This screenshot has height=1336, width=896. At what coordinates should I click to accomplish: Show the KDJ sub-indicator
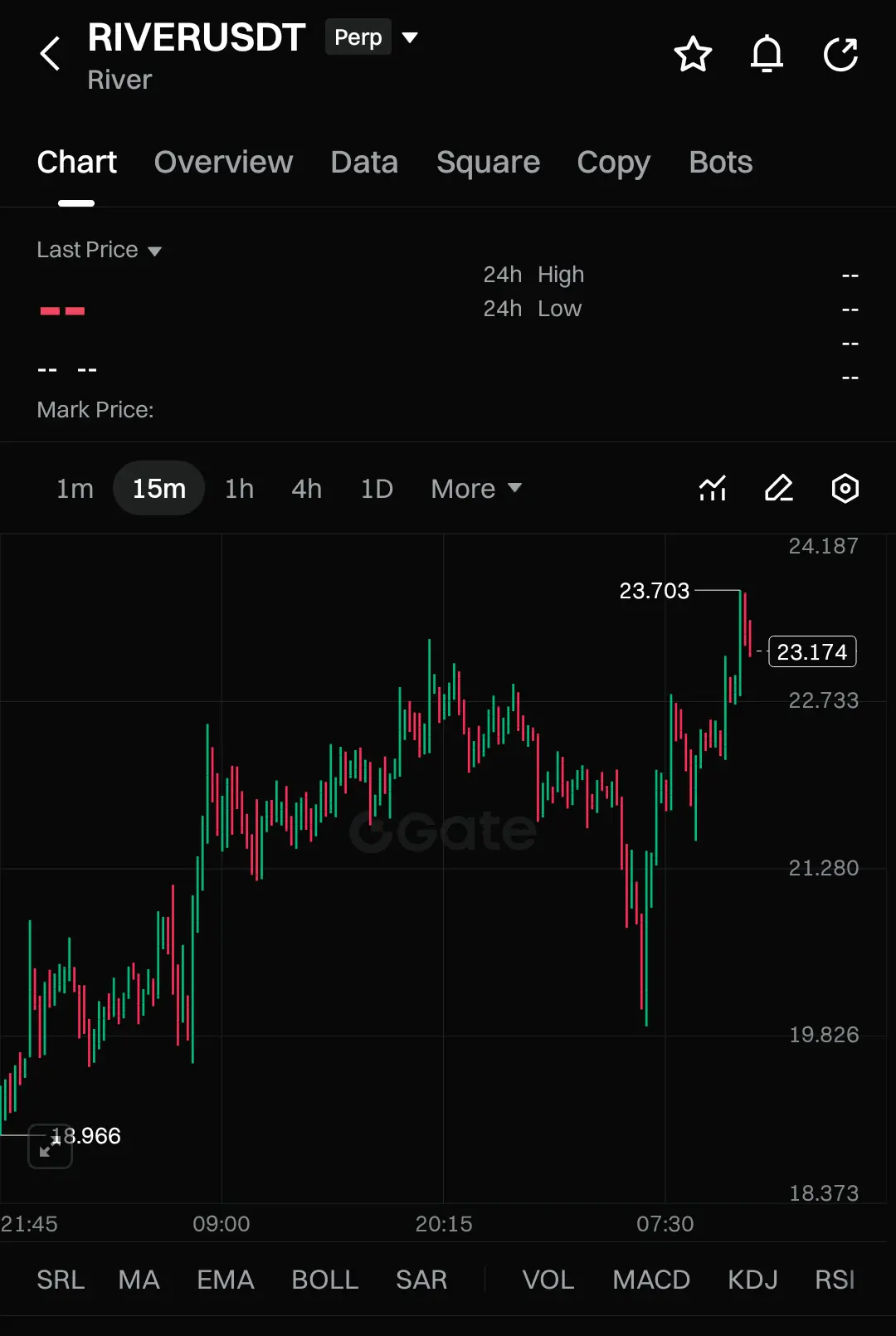point(752,1280)
